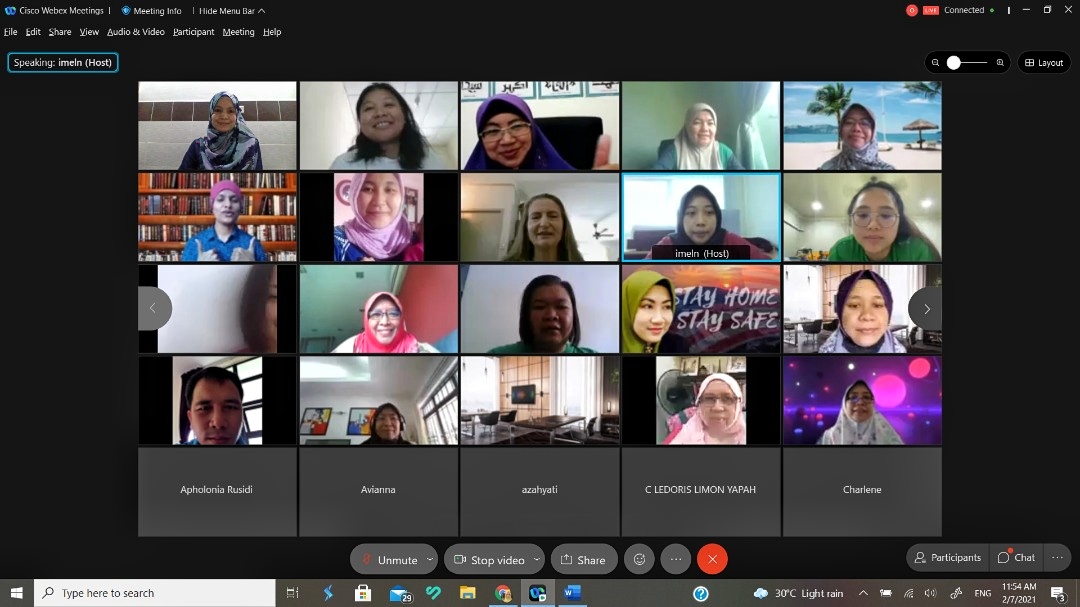Click the zoom in magnifier icon
Image resolution: width=1080 pixels, height=607 pixels.
point(1000,63)
